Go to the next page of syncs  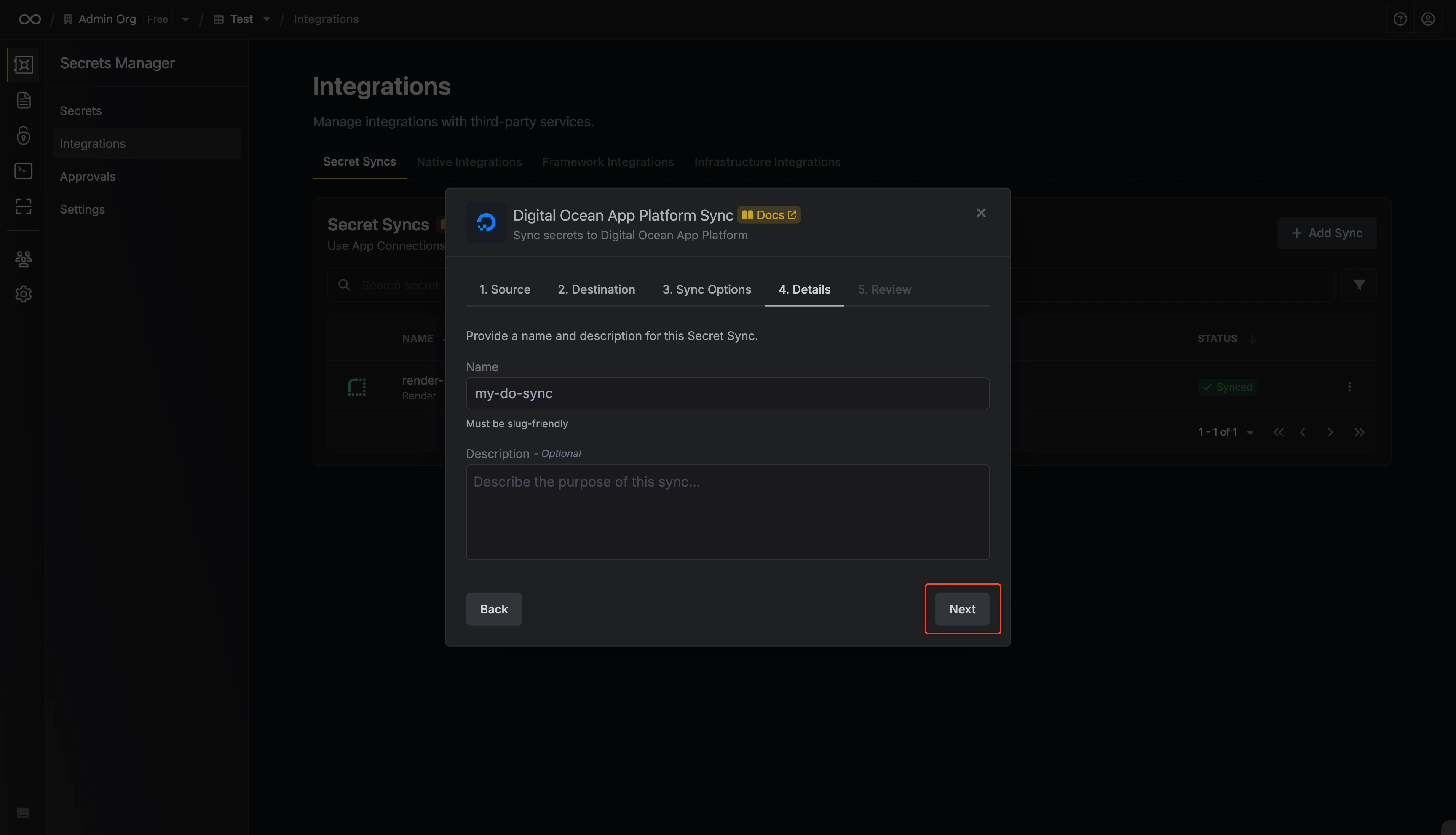coord(1330,432)
